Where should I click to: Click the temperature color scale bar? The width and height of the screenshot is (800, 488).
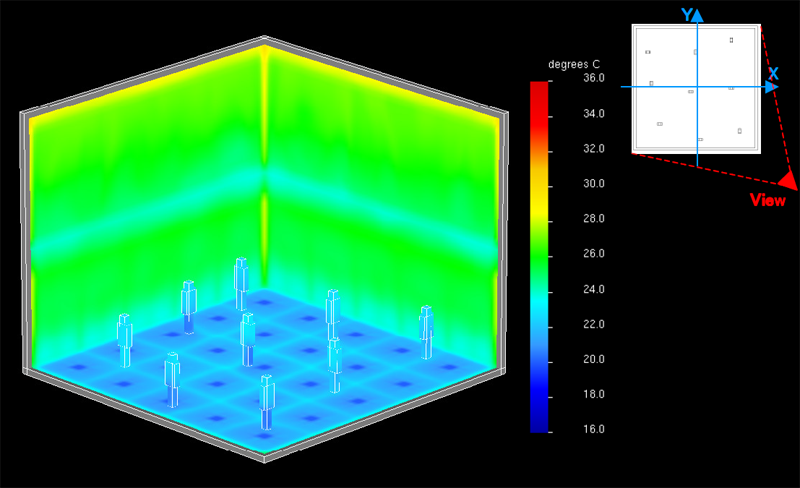tap(539, 257)
